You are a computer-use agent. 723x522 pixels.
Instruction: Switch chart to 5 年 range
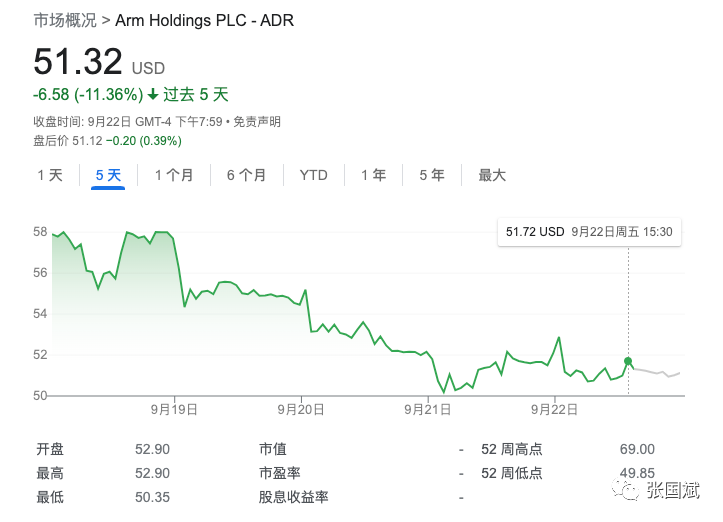point(432,175)
